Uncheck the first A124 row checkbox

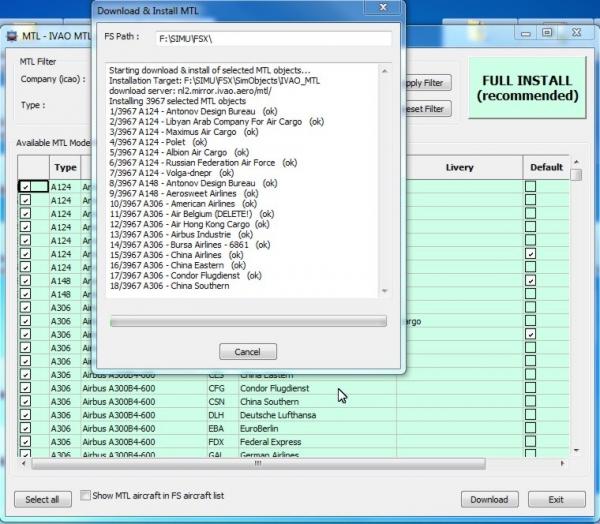(25, 186)
